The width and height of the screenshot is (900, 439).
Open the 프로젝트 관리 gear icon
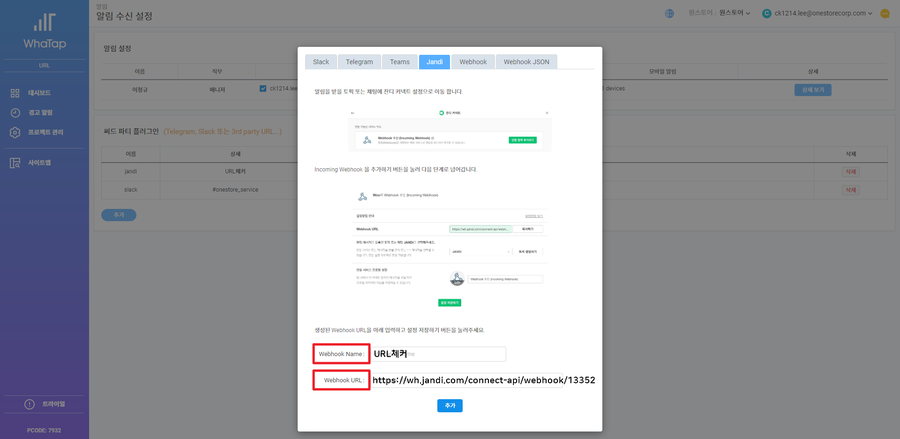[16, 132]
